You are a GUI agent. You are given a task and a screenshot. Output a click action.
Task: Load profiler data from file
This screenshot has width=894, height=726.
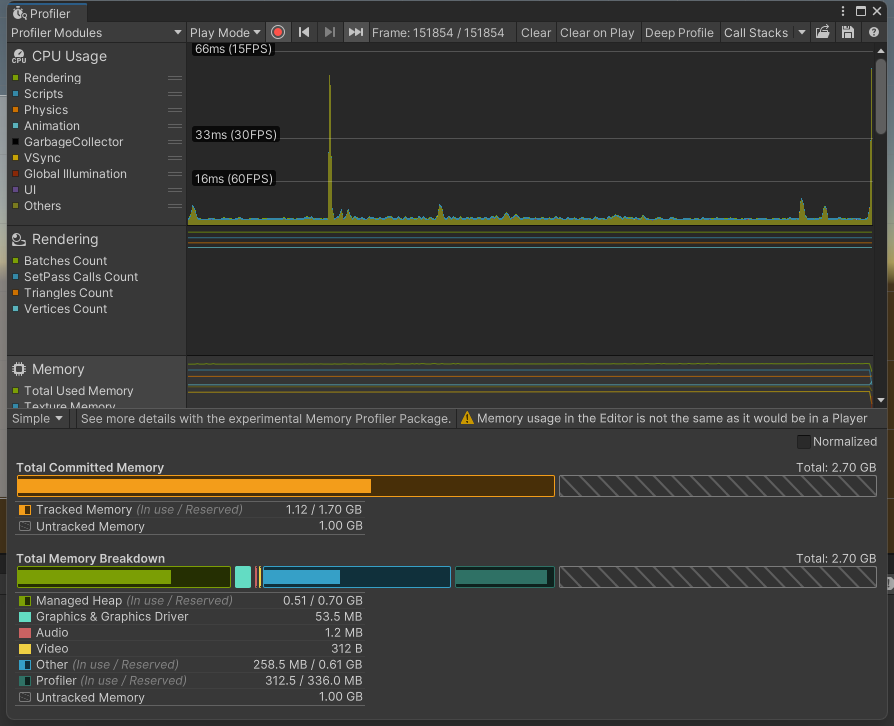point(823,32)
